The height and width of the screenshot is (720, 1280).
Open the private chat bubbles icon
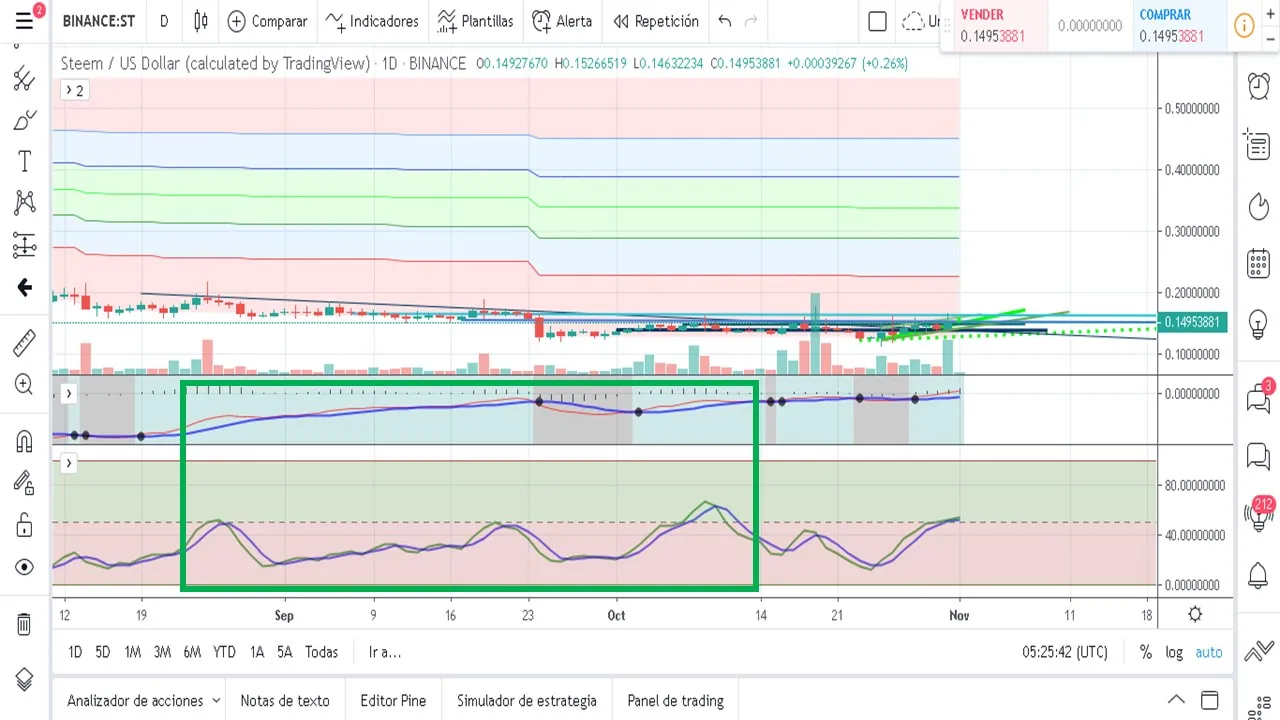(x=1258, y=457)
